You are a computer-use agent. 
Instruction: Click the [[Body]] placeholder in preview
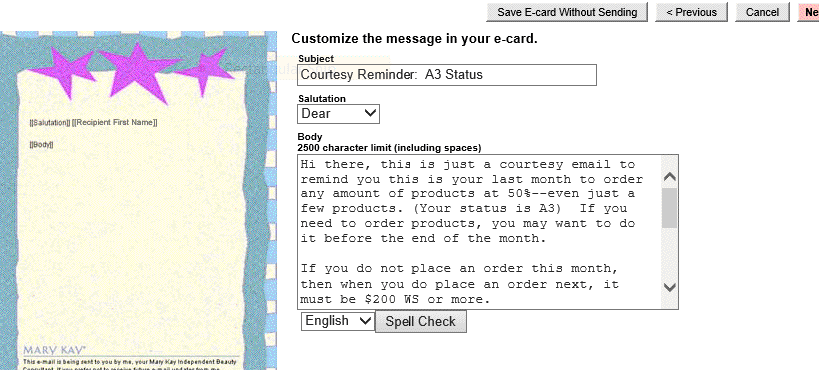(x=41, y=145)
